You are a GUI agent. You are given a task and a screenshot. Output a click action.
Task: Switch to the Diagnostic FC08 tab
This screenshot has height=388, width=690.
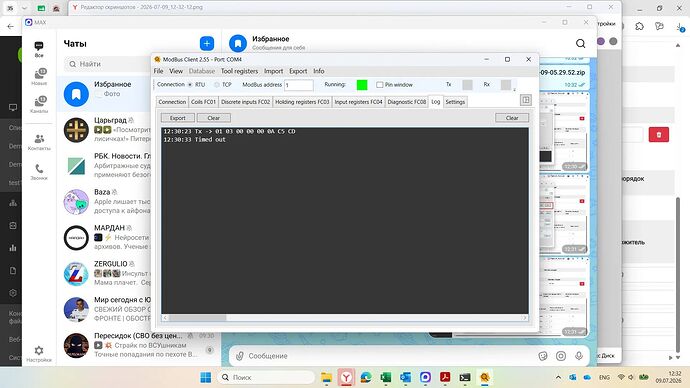click(x=407, y=102)
